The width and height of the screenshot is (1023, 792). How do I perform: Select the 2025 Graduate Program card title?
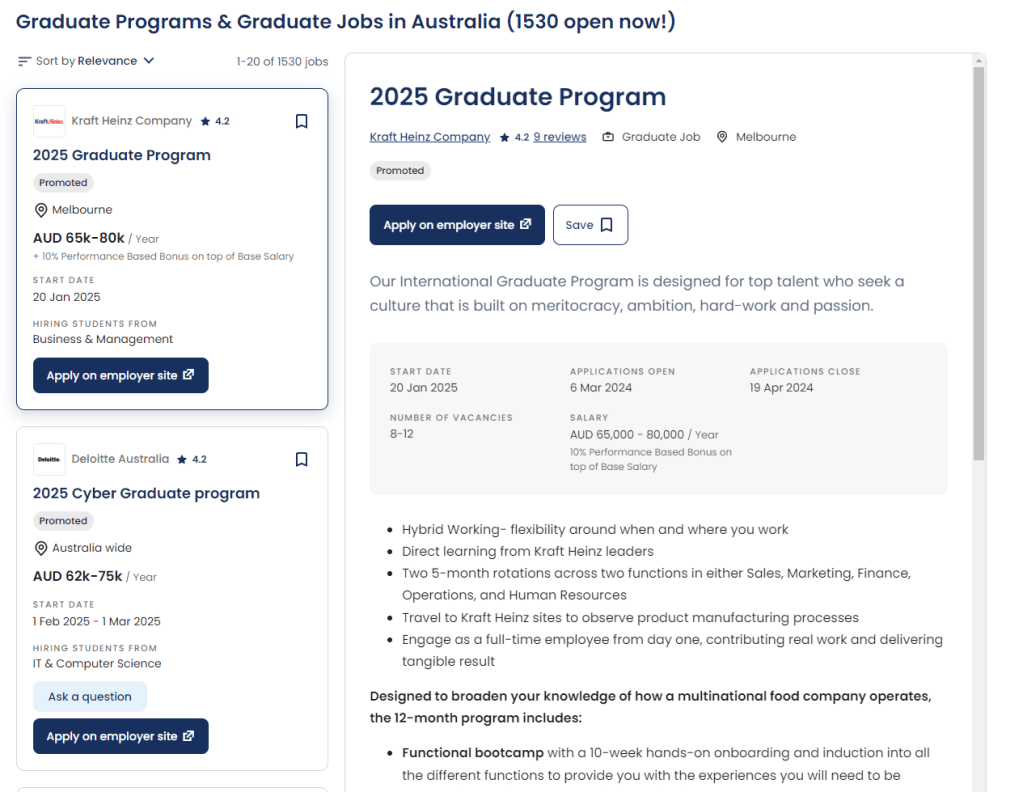(x=122, y=155)
